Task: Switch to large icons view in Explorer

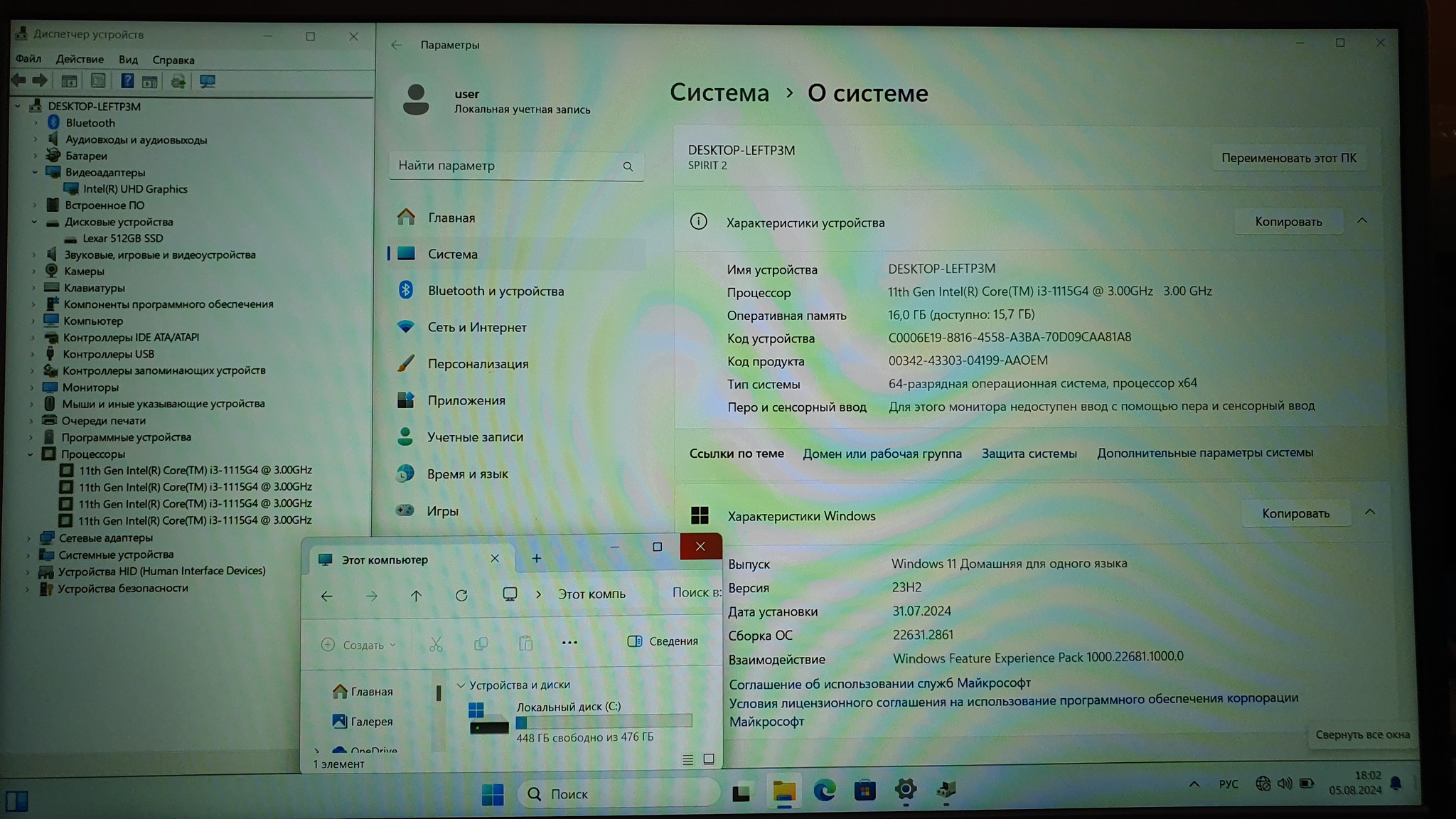Action: click(x=709, y=759)
